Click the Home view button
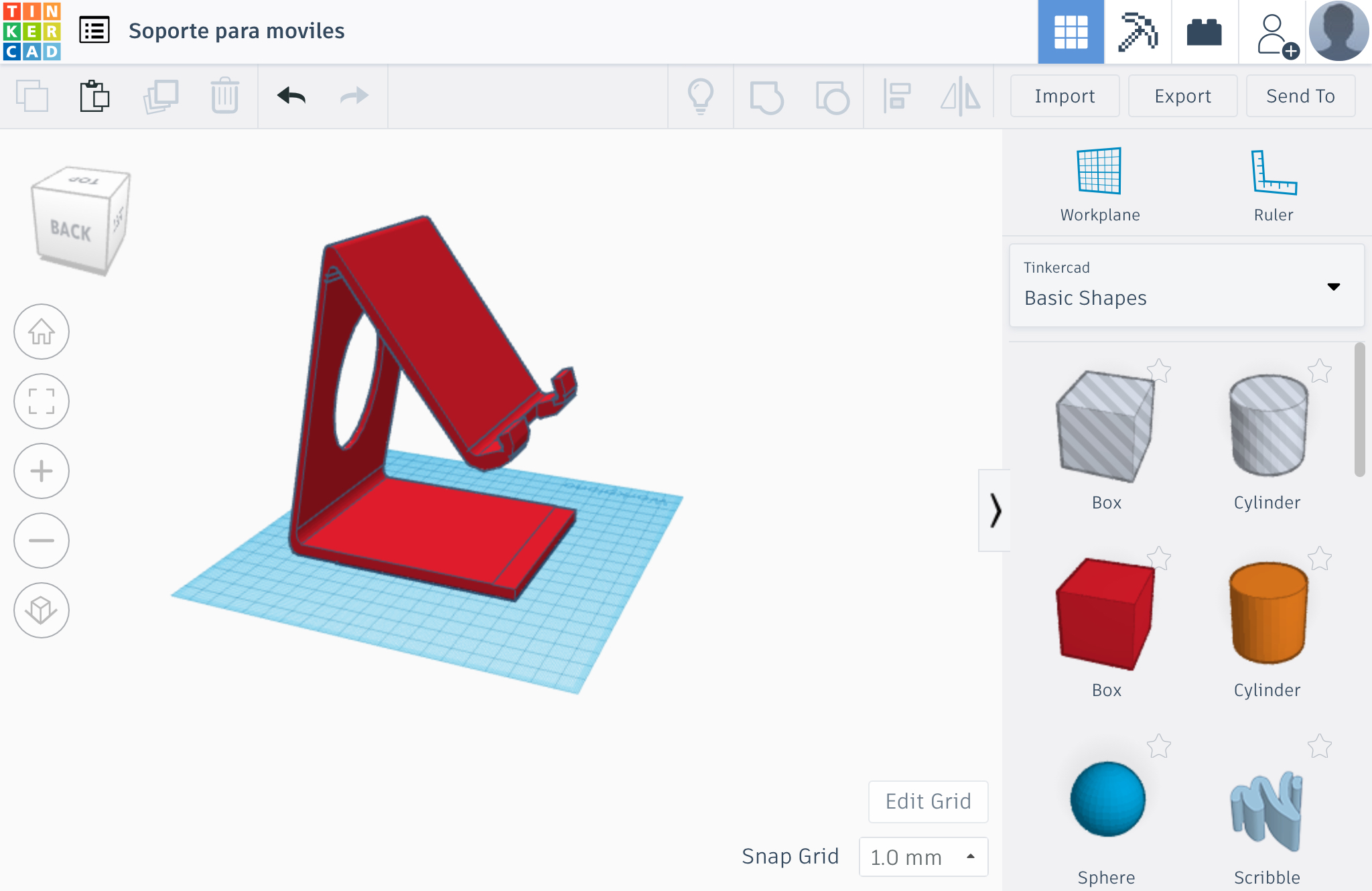This screenshot has height=891, width=1372. click(x=42, y=332)
